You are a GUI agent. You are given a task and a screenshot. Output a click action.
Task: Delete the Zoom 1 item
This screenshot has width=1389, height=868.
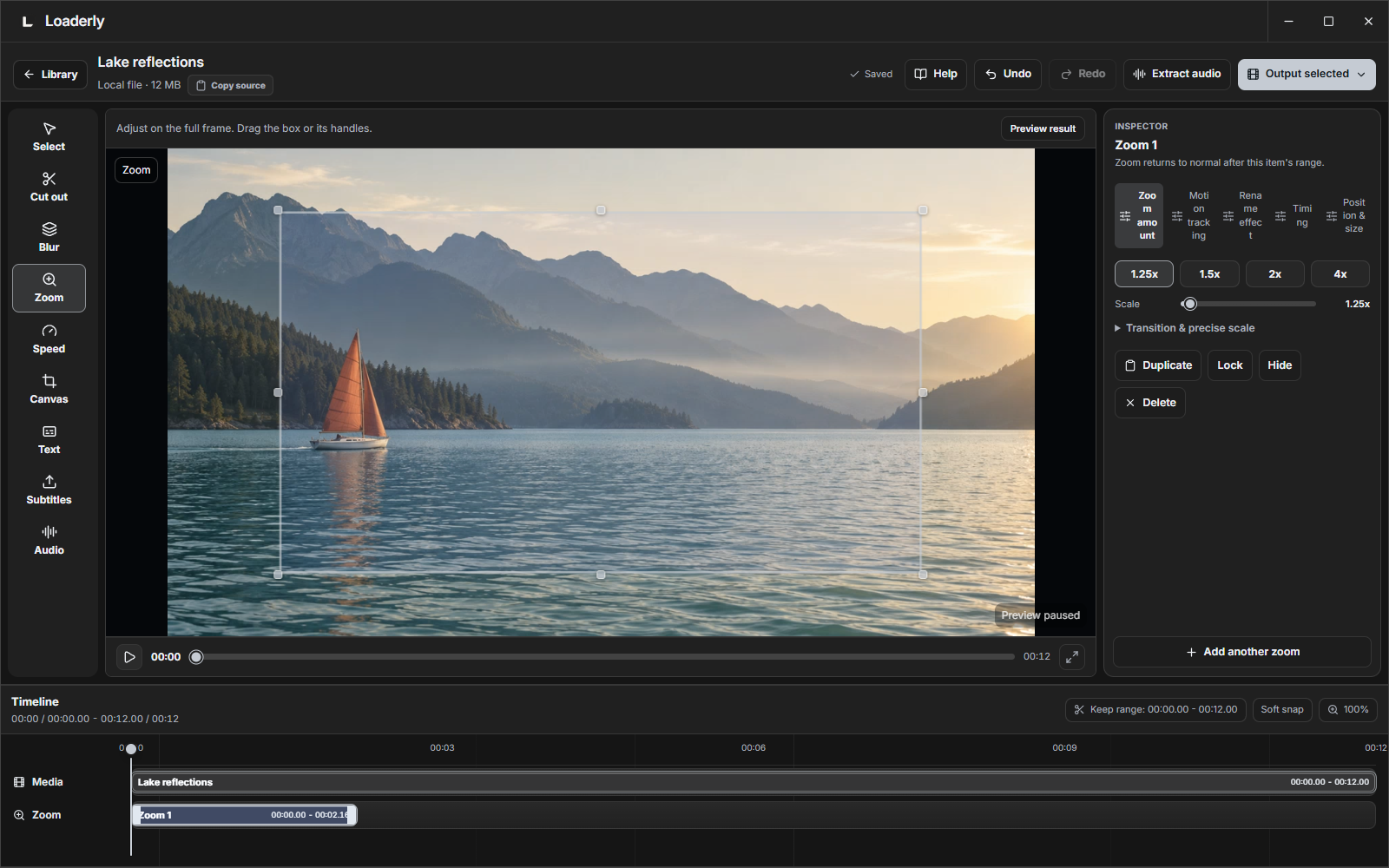click(1150, 403)
